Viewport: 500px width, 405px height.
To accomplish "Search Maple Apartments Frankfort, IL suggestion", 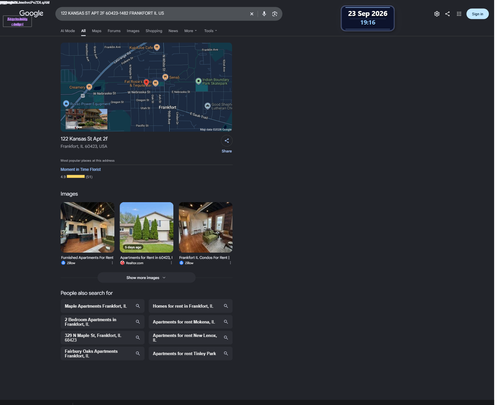I will tap(102, 306).
